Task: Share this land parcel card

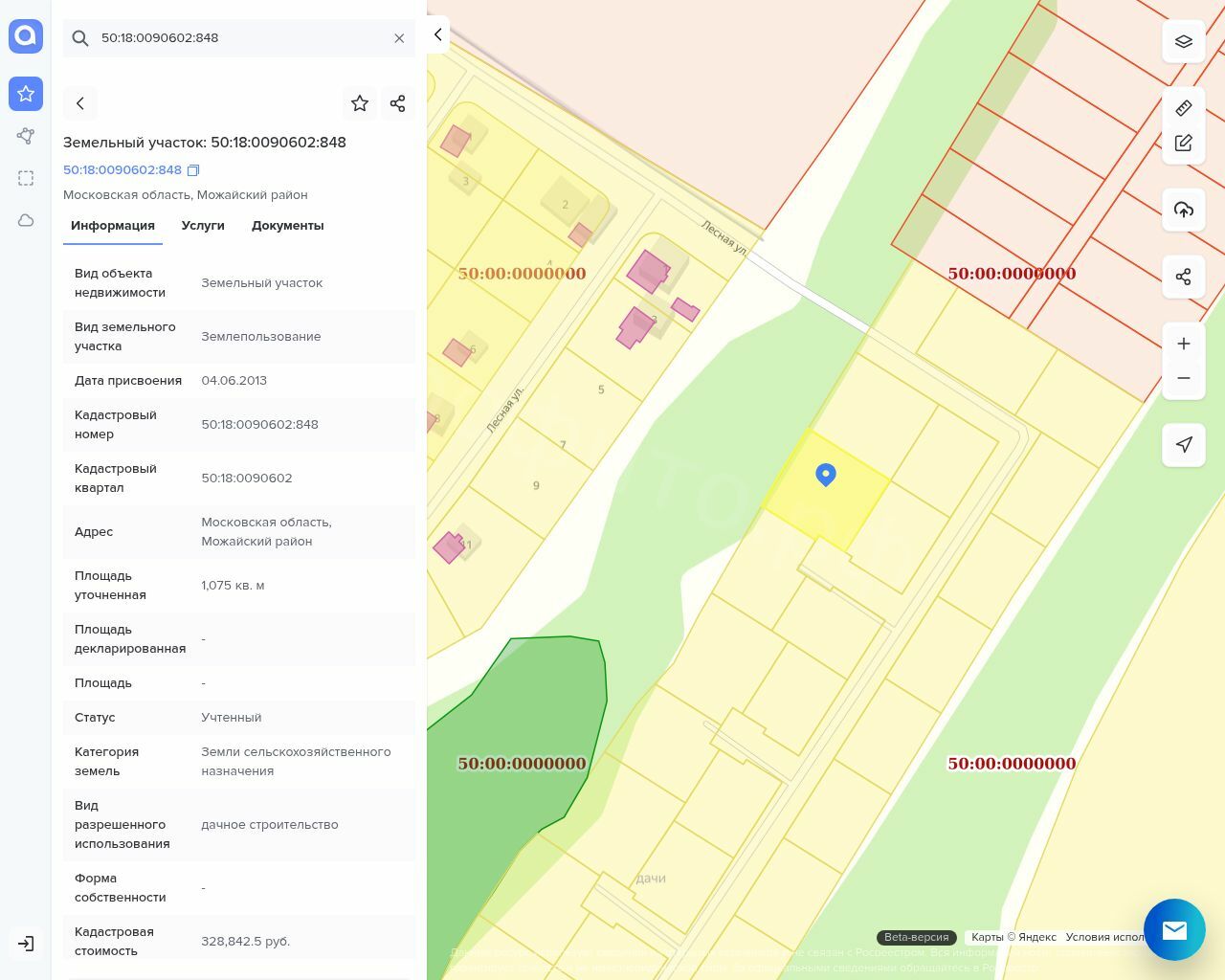Action: coord(398,103)
